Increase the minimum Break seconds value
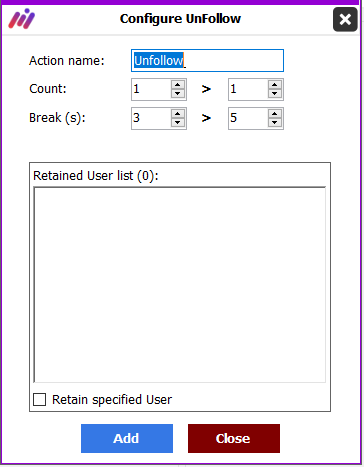 178,114
